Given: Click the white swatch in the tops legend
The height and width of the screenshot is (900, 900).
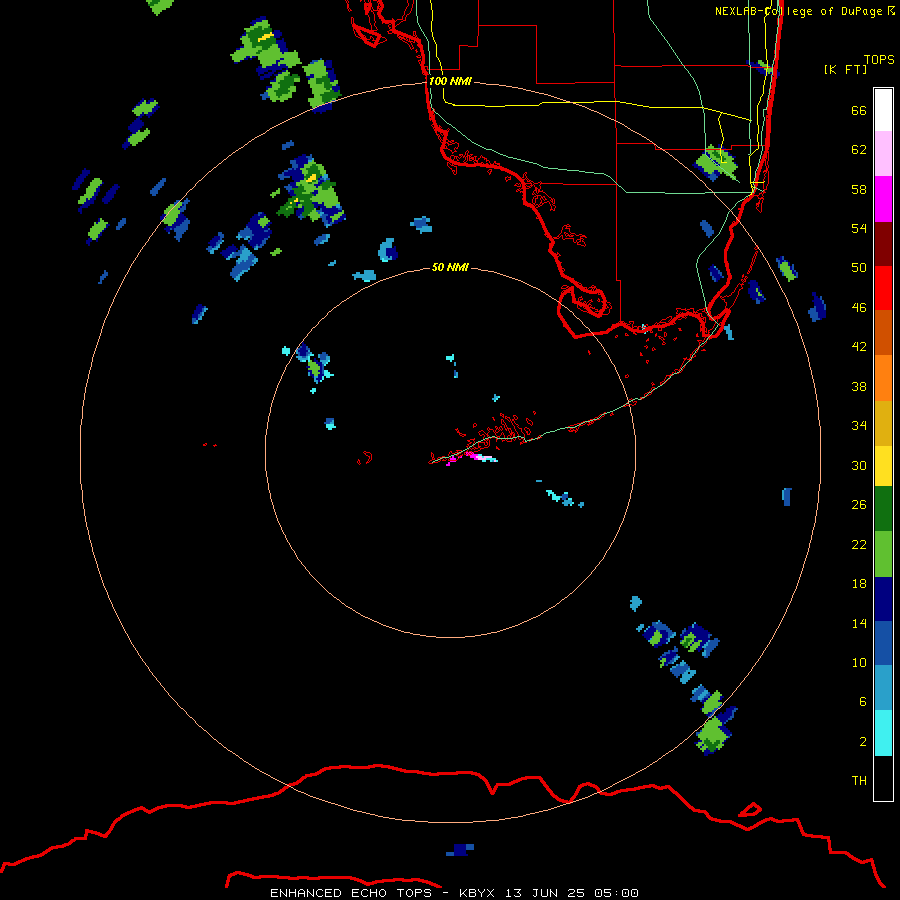Looking at the screenshot, I should click(x=883, y=110).
